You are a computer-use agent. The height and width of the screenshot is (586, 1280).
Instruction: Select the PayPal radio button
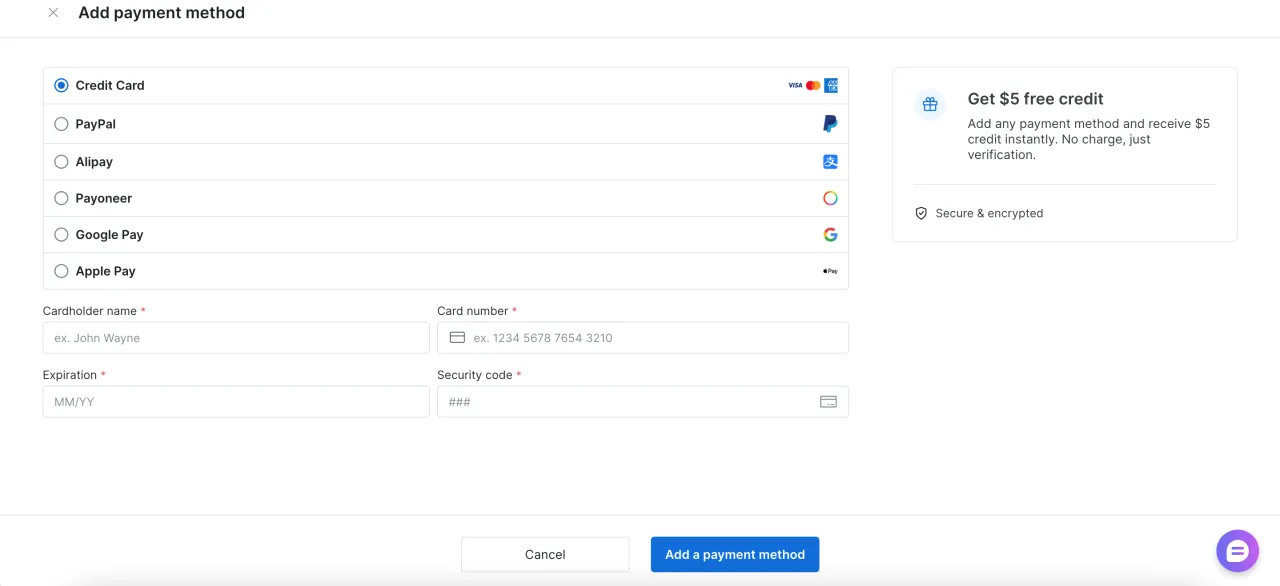(61, 124)
